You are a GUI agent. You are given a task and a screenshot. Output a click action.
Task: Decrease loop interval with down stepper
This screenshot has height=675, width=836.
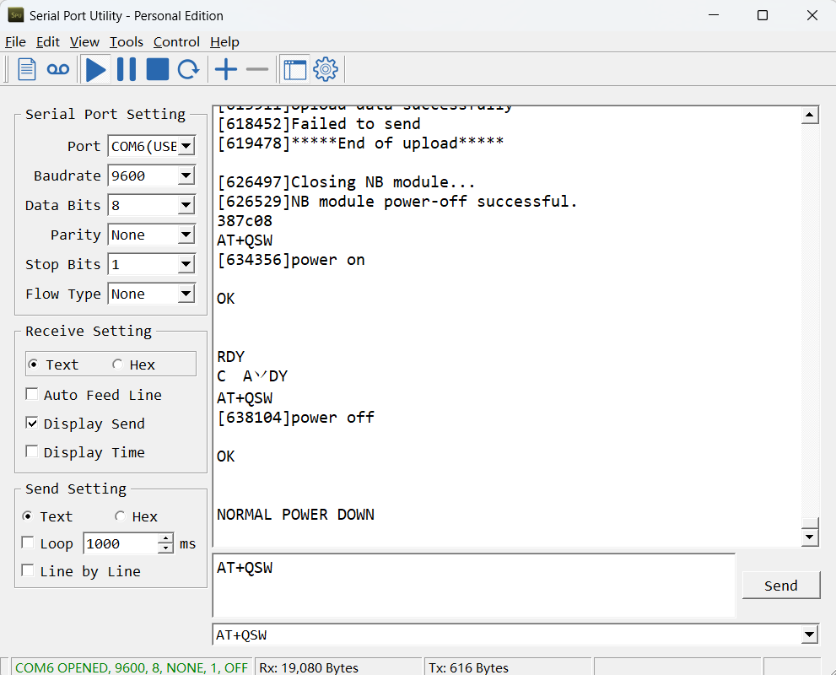(166, 549)
